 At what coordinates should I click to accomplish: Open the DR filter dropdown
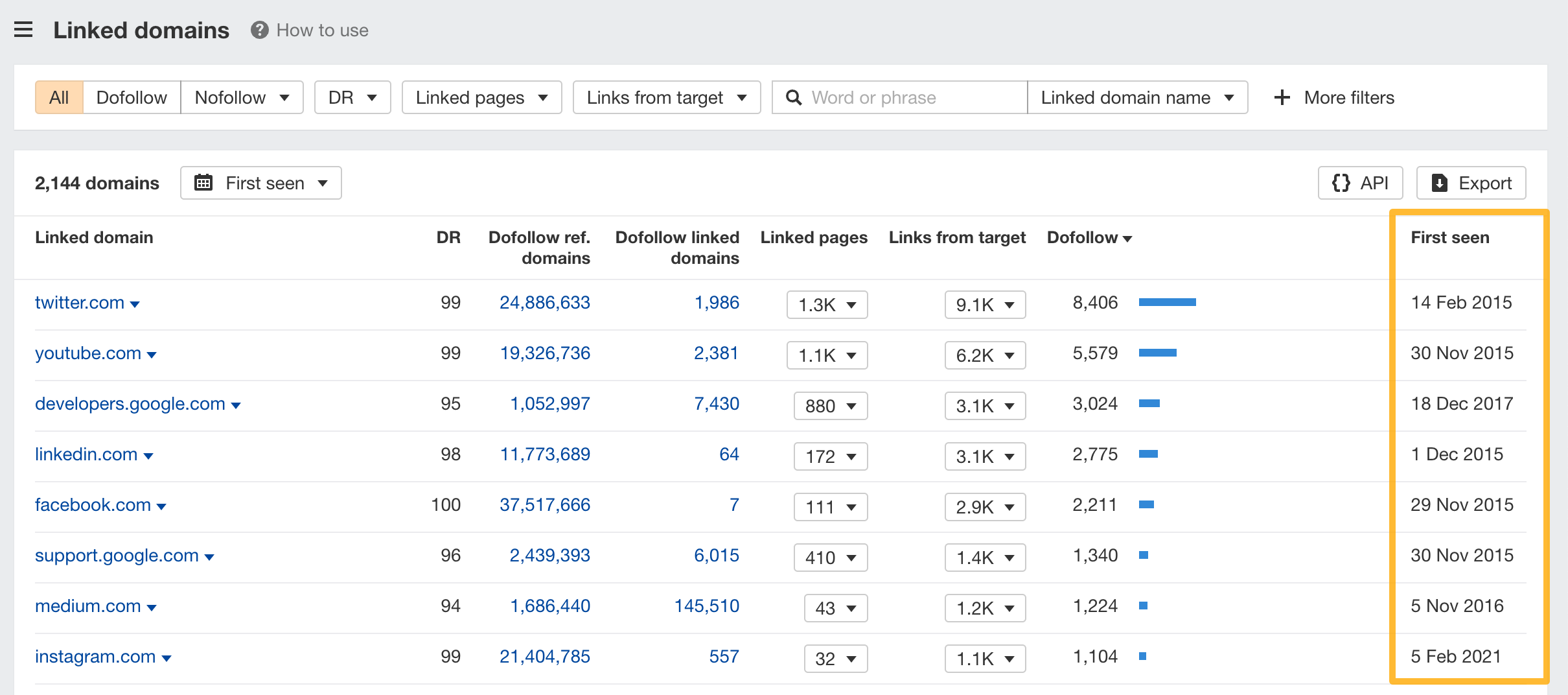coord(352,97)
